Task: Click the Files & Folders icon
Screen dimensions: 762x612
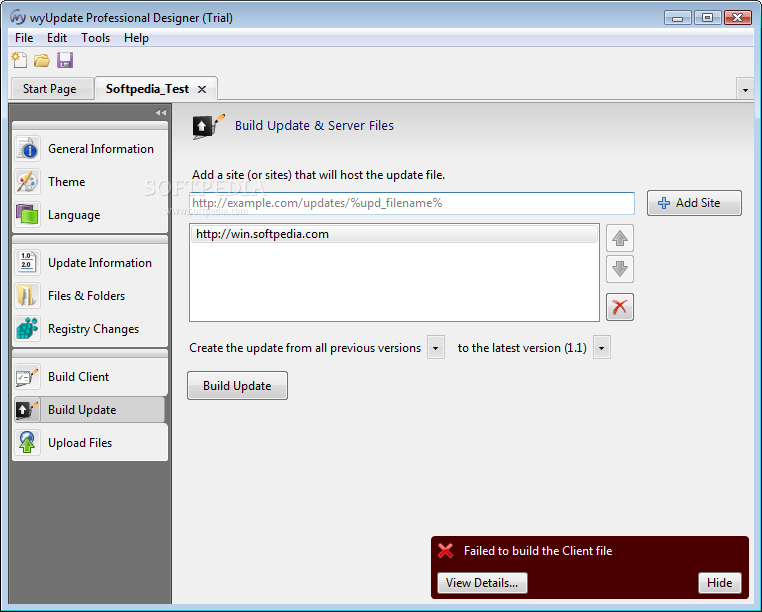Action: (x=27, y=296)
